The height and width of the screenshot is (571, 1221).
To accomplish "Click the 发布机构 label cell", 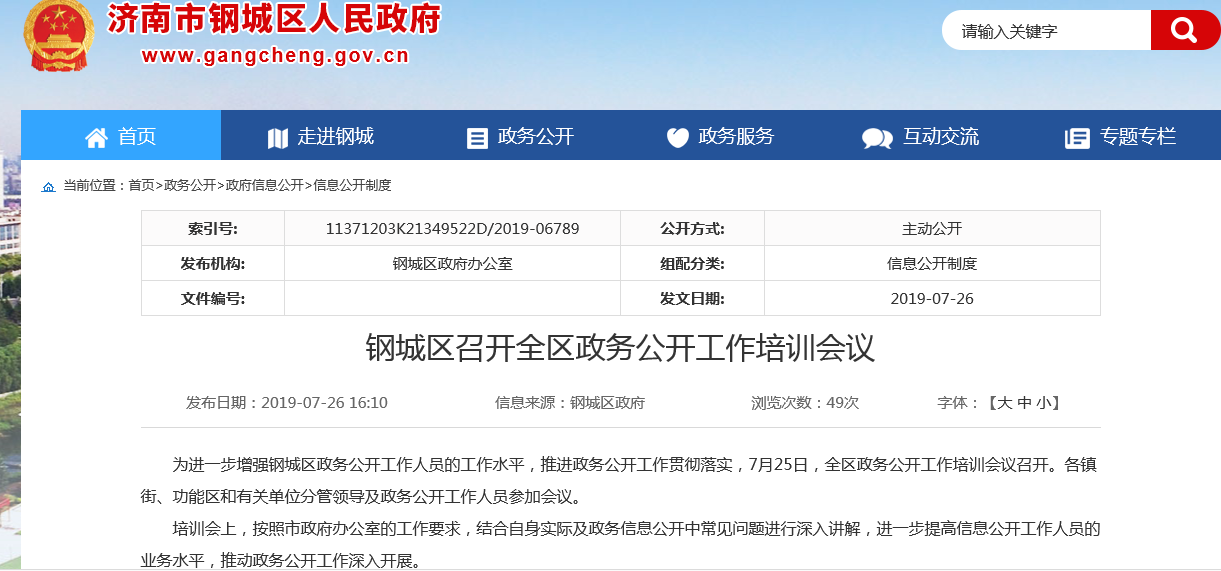I will [x=212, y=264].
